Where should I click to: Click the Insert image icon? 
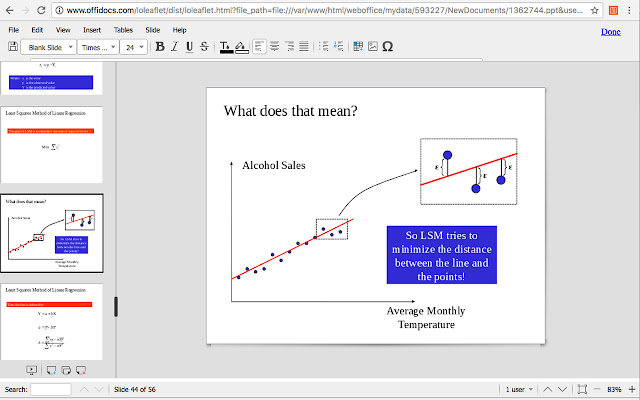(x=372, y=47)
